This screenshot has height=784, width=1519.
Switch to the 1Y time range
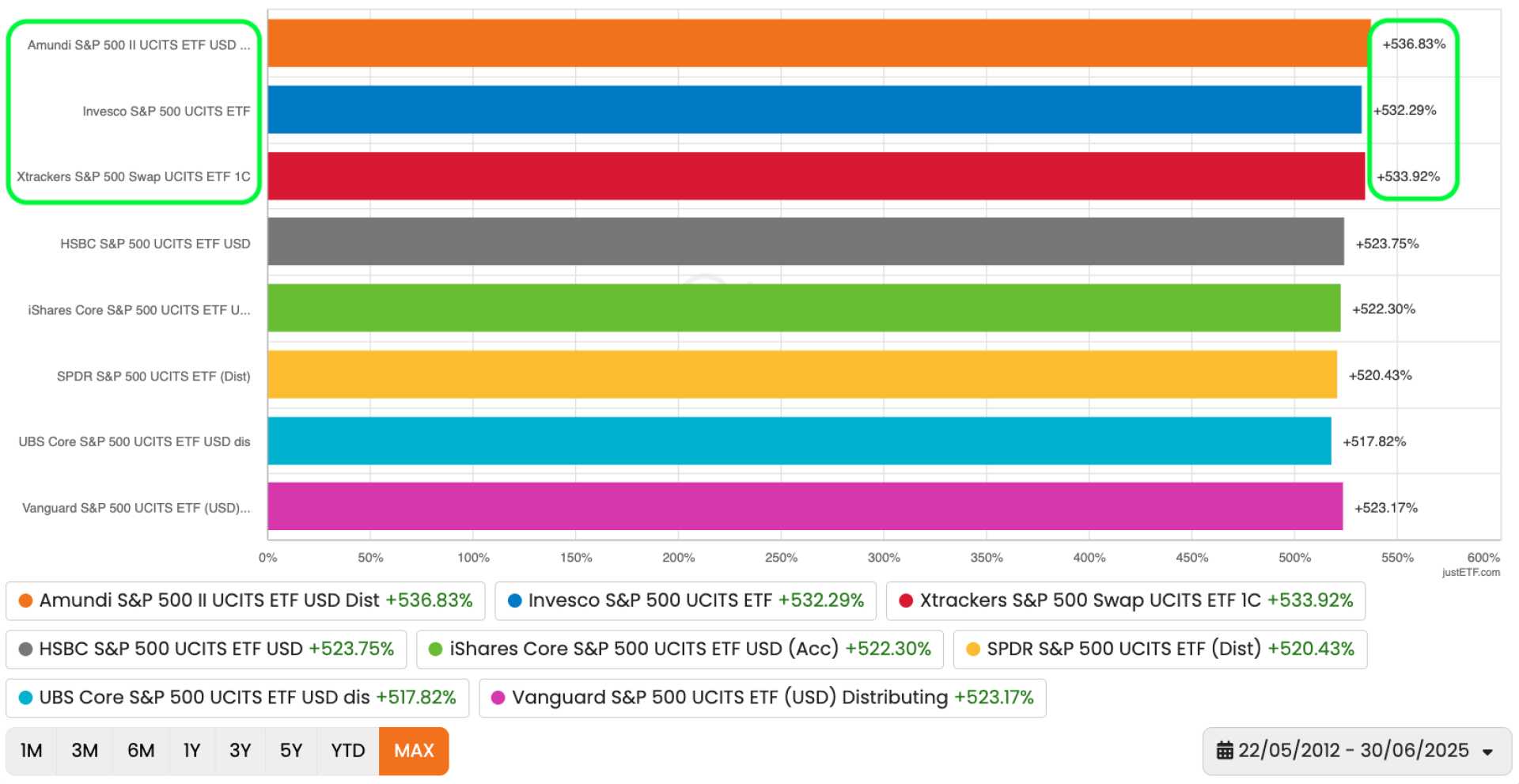[191, 751]
